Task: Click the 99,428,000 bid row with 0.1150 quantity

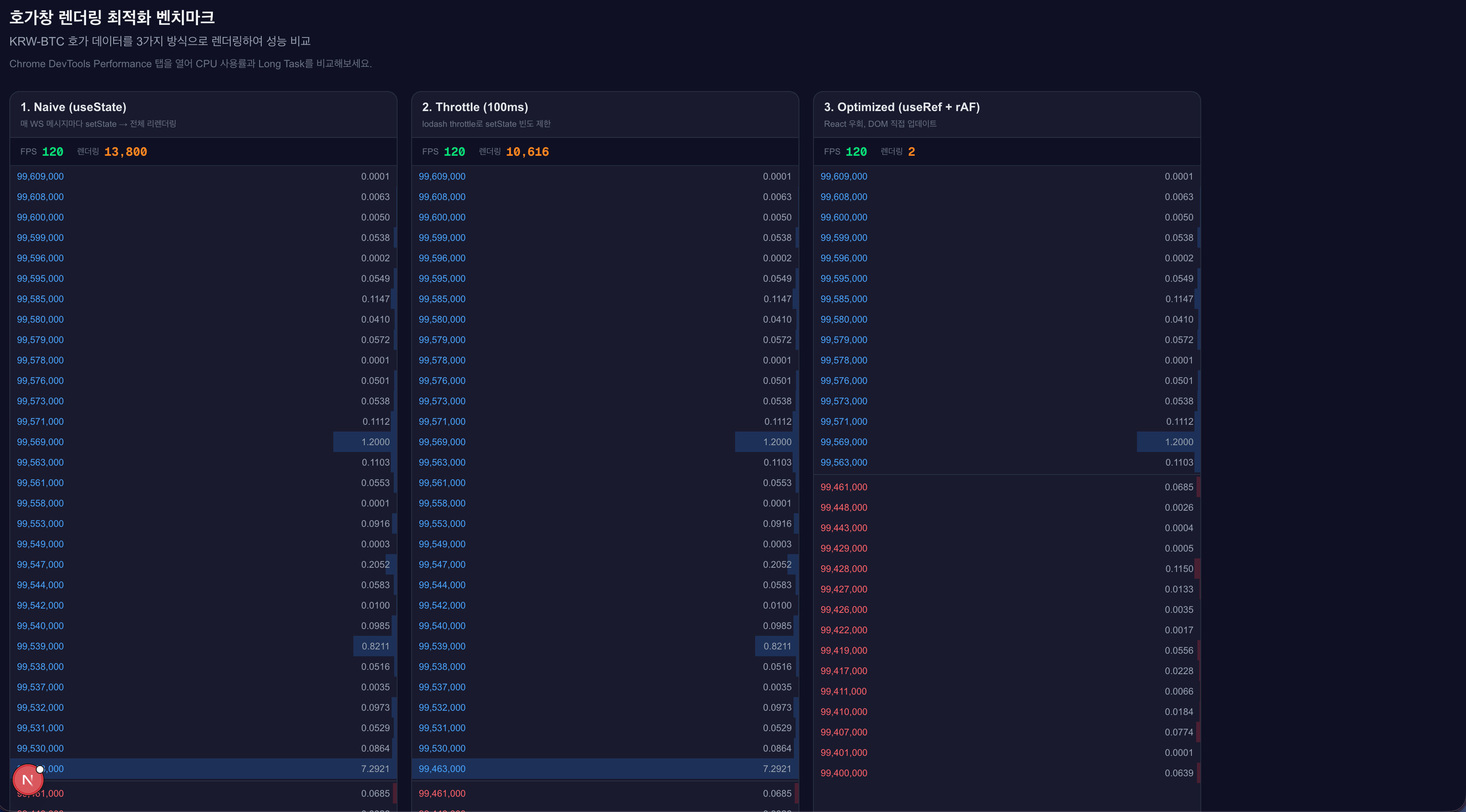Action: (x=843, y=569)
